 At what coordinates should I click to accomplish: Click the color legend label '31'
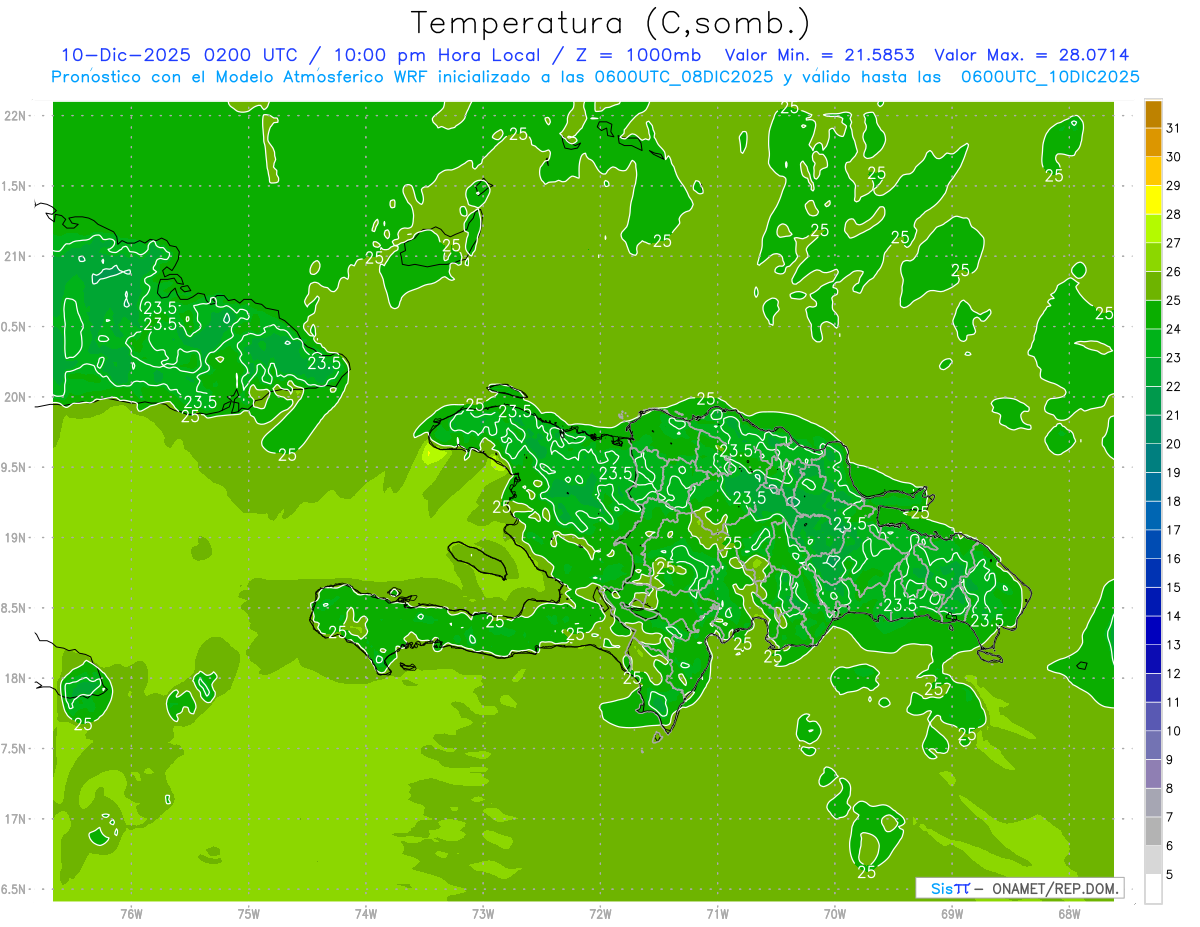[1173, 129]
